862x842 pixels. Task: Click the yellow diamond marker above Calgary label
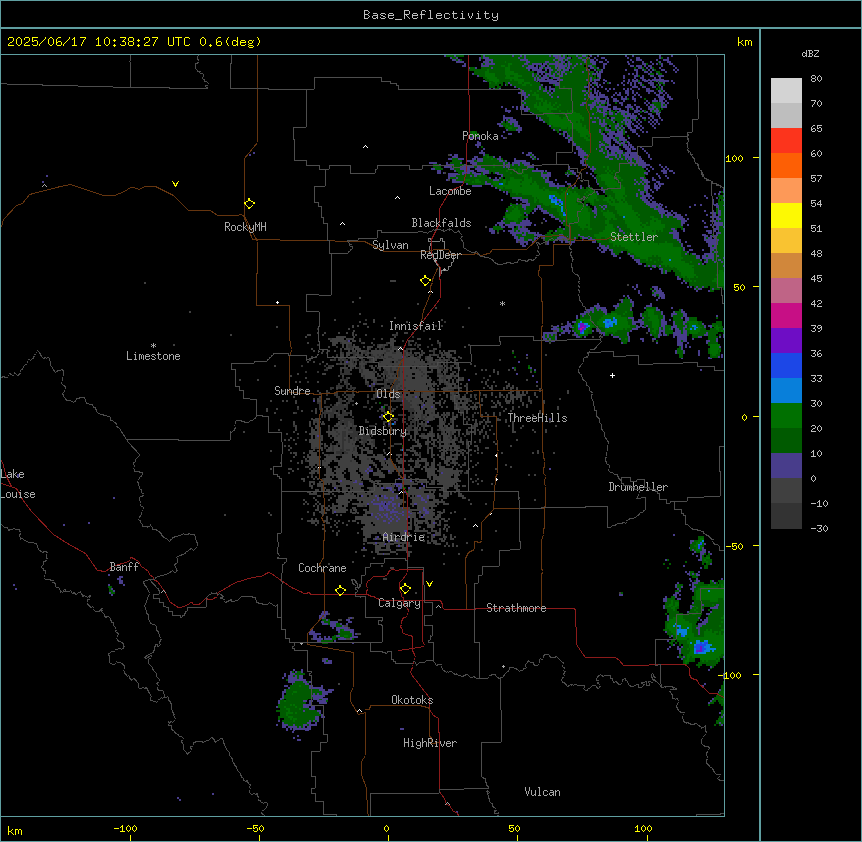pyautogui.click(x=405, y=589)
